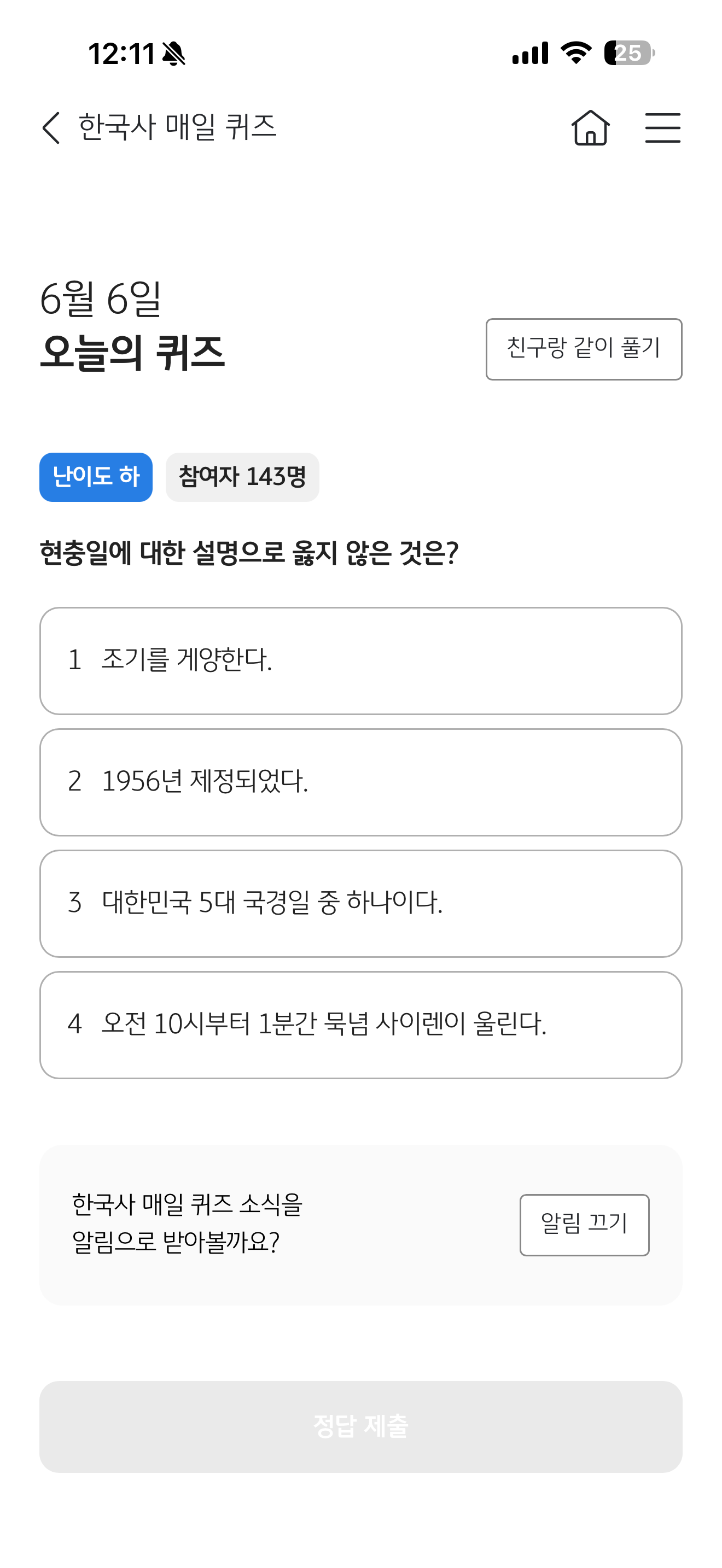Screen dimensions: 722x1568
Task: Choose answer 4 묵념 사이렌이 울린다
Action: (x=361, y=1025)
